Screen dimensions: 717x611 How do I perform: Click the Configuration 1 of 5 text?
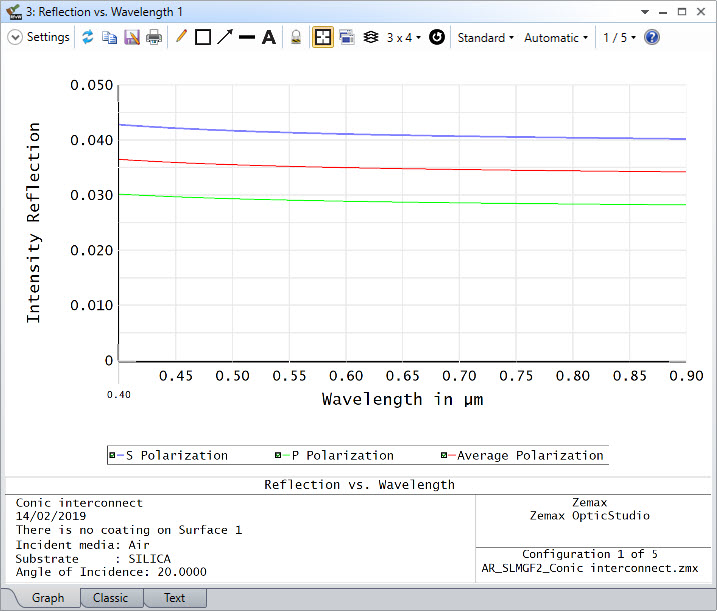tap(590, 554)
